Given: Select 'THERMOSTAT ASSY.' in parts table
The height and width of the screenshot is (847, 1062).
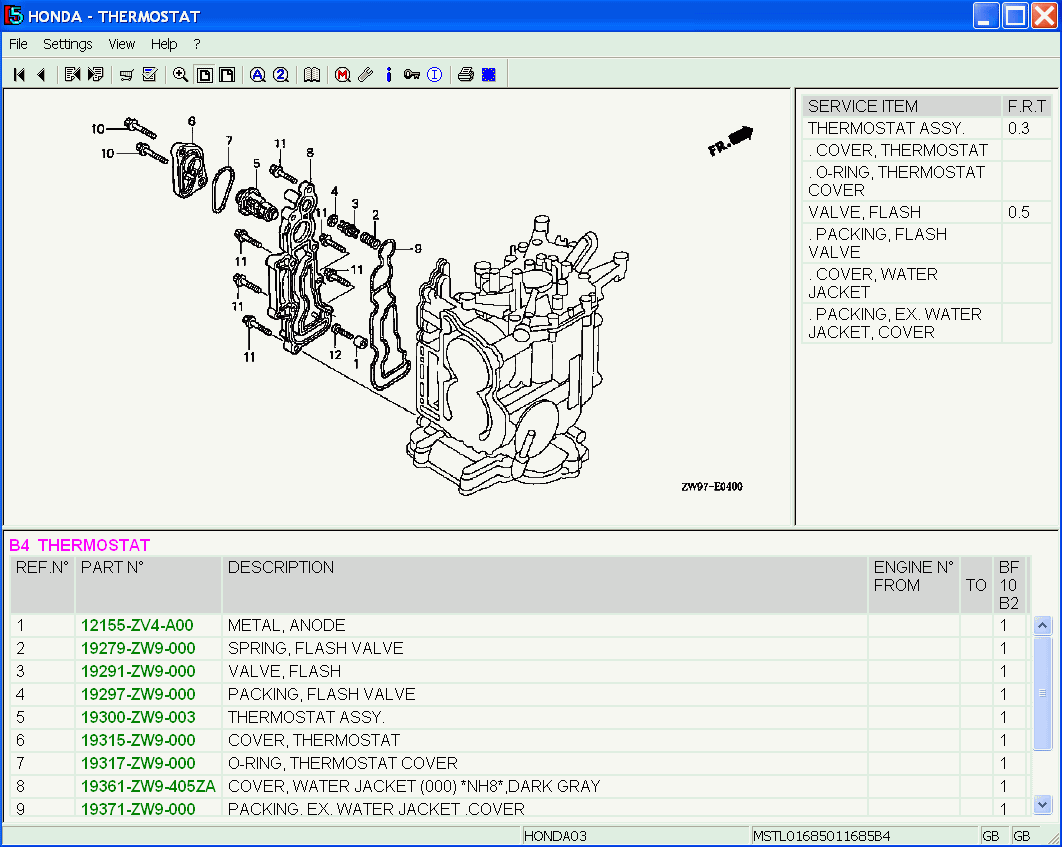Looking at the screenshot, I should coord(306,717).
